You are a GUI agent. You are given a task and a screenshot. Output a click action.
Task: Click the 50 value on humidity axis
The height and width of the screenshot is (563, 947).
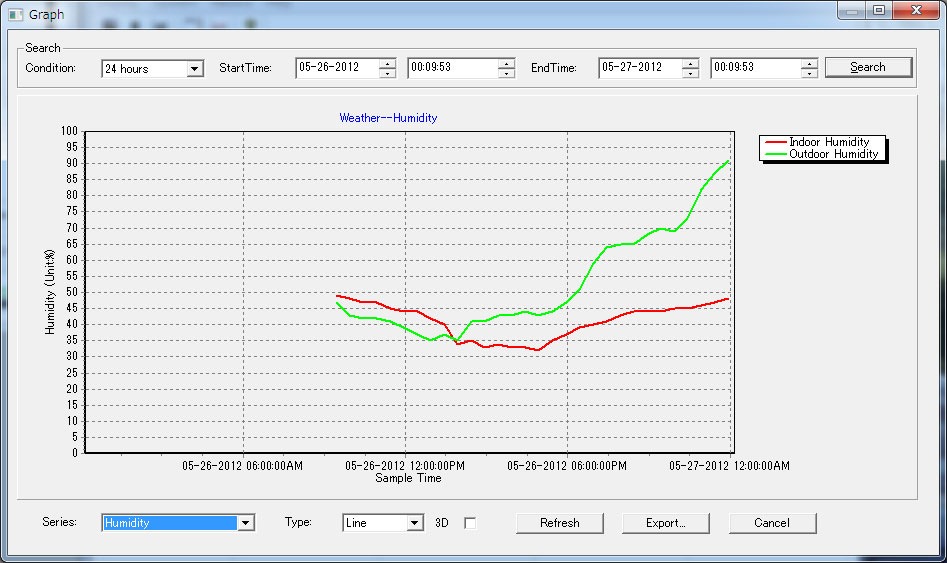tap(72, 292)
